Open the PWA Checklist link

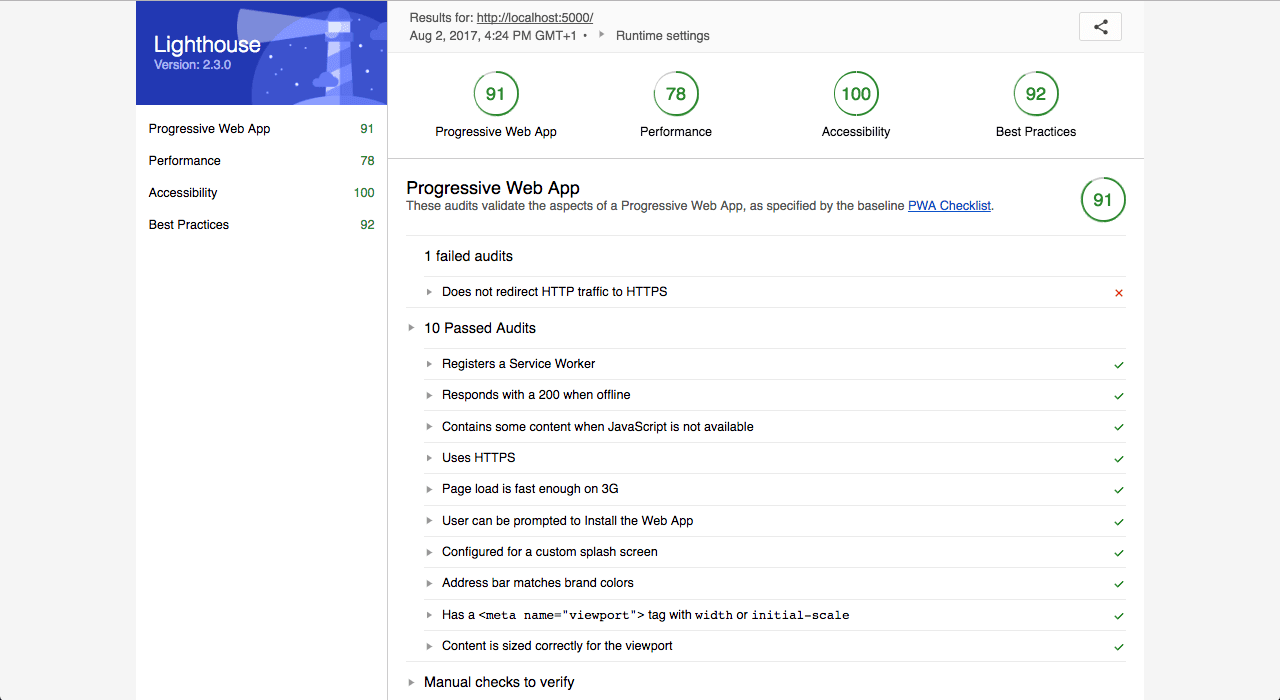[948, 206]
